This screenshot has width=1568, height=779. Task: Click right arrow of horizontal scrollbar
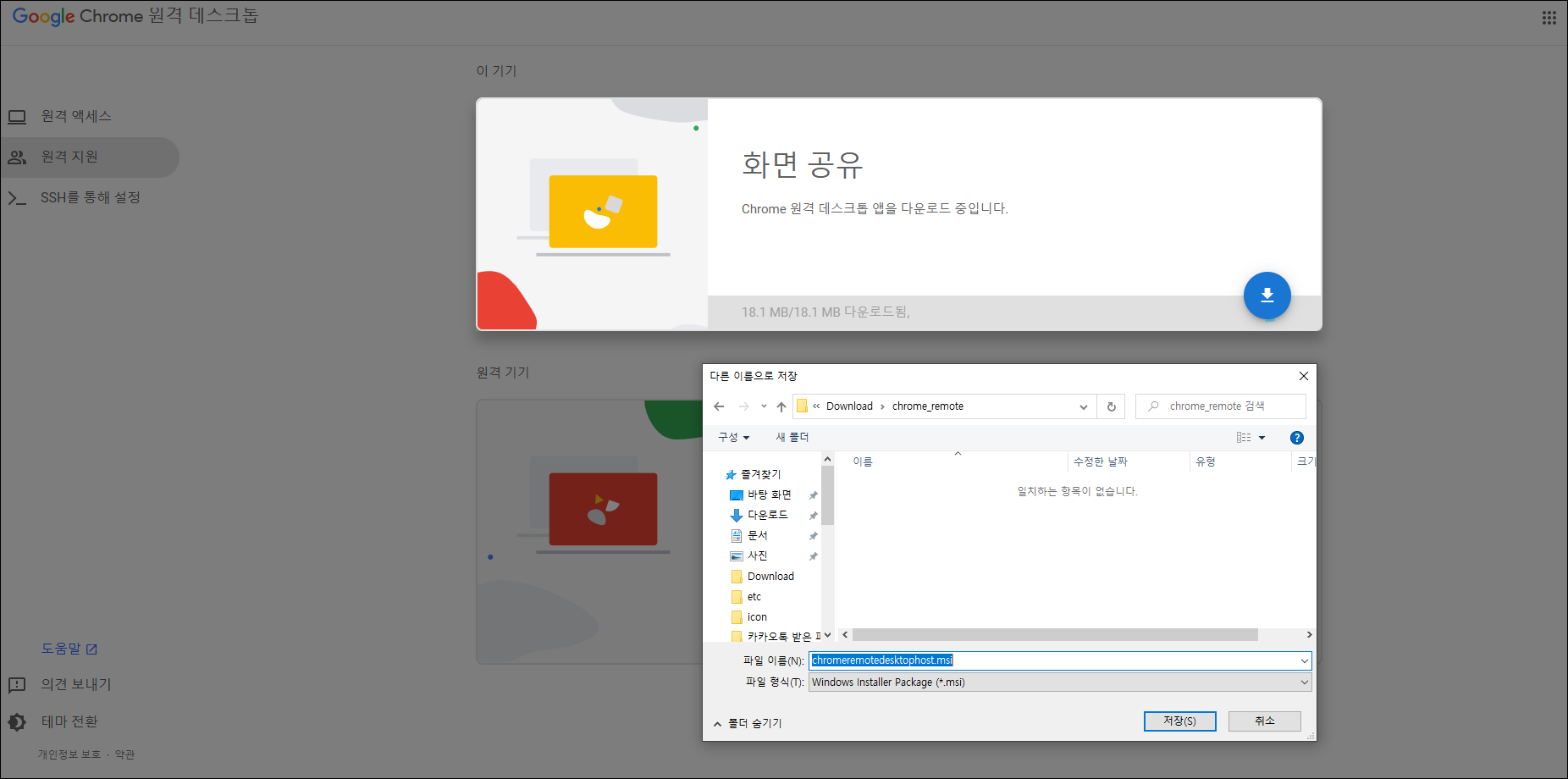tap(1309, 635)
